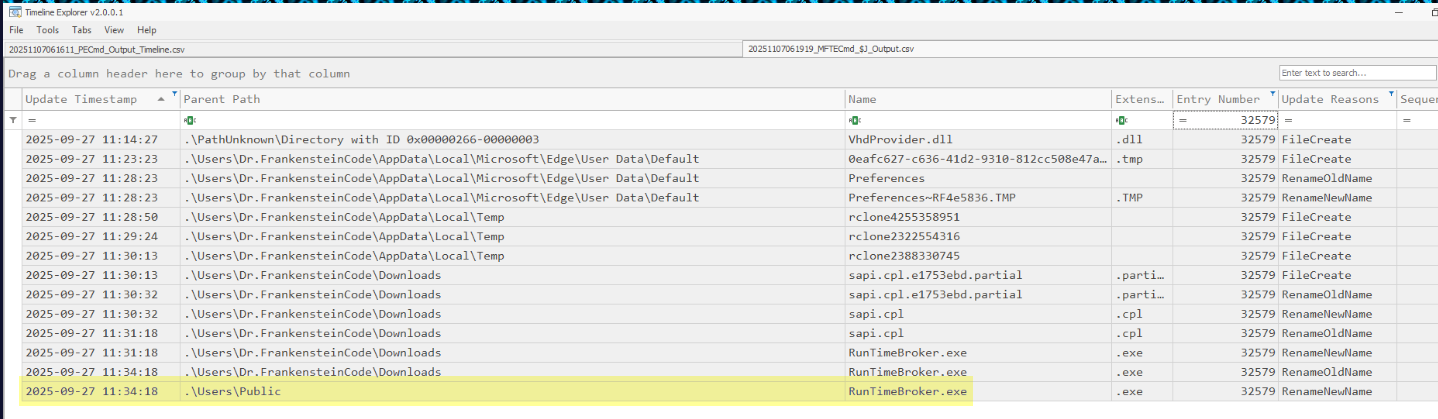Focus the 'Enter text to search' box
This screenshot has height=419, width=1438.
1354,73
